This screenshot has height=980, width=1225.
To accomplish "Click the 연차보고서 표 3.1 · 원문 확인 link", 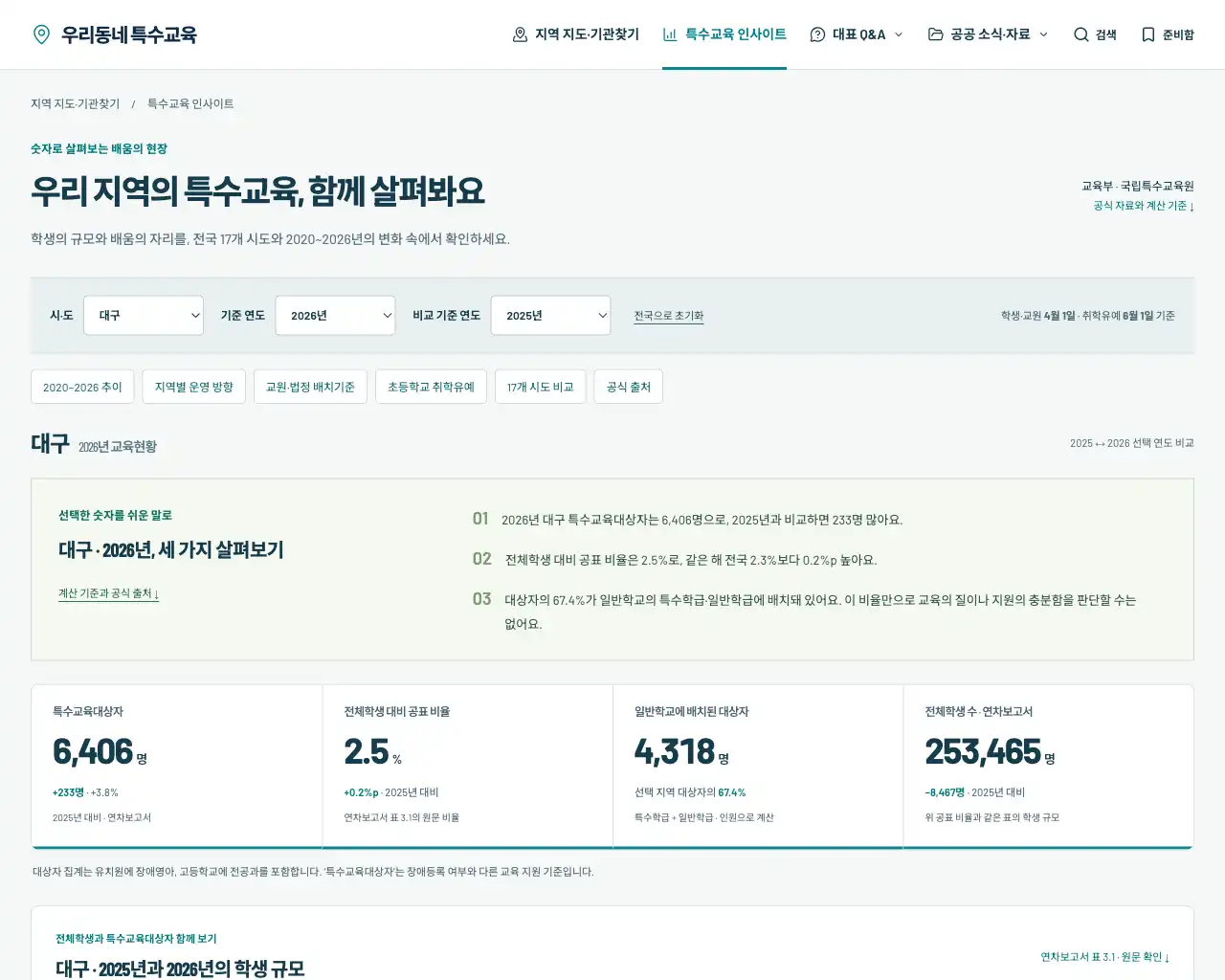I will [x=1104, y=957].
